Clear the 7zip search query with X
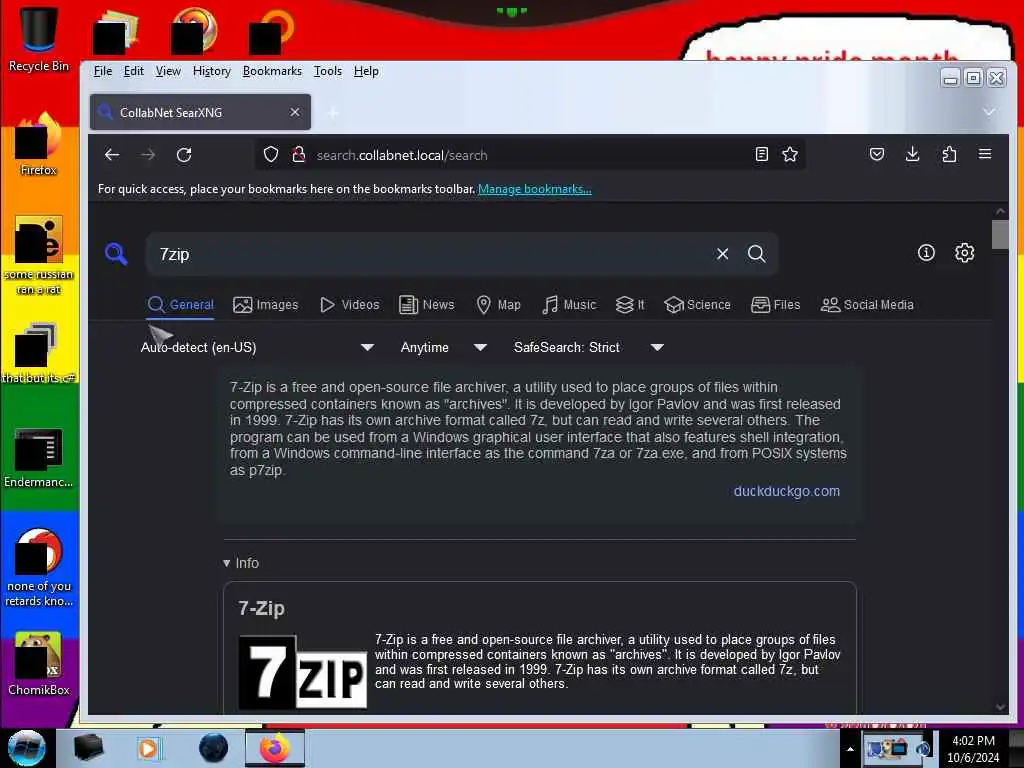This screenshot has height=768, width=1024. click(722, 254)
